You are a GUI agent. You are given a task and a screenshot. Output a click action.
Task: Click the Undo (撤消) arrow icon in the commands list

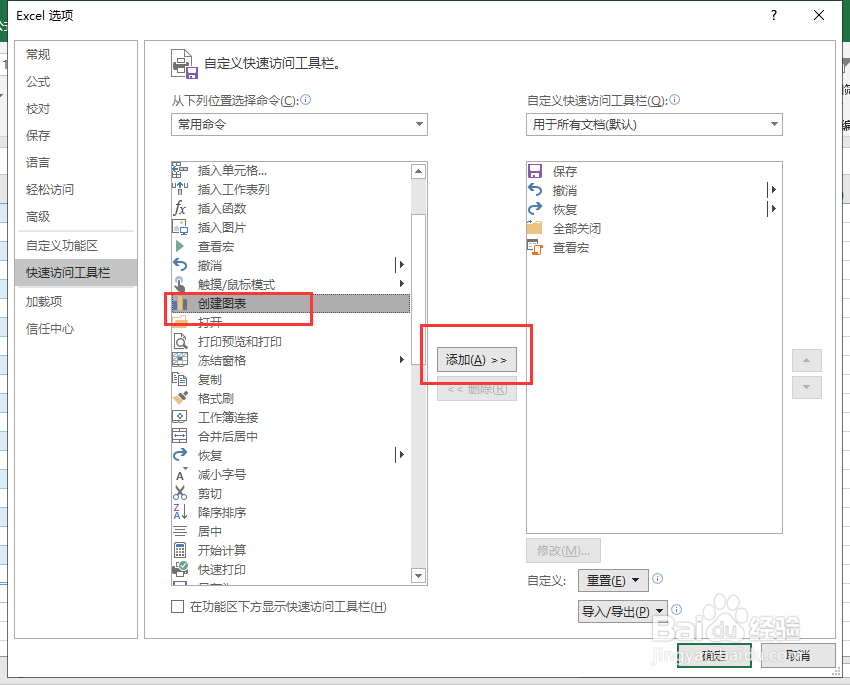coord(179,265)
